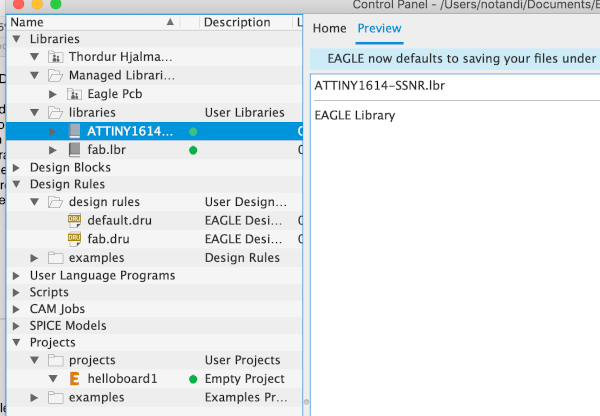Expand the CAM Jobs section

point(16,309)
